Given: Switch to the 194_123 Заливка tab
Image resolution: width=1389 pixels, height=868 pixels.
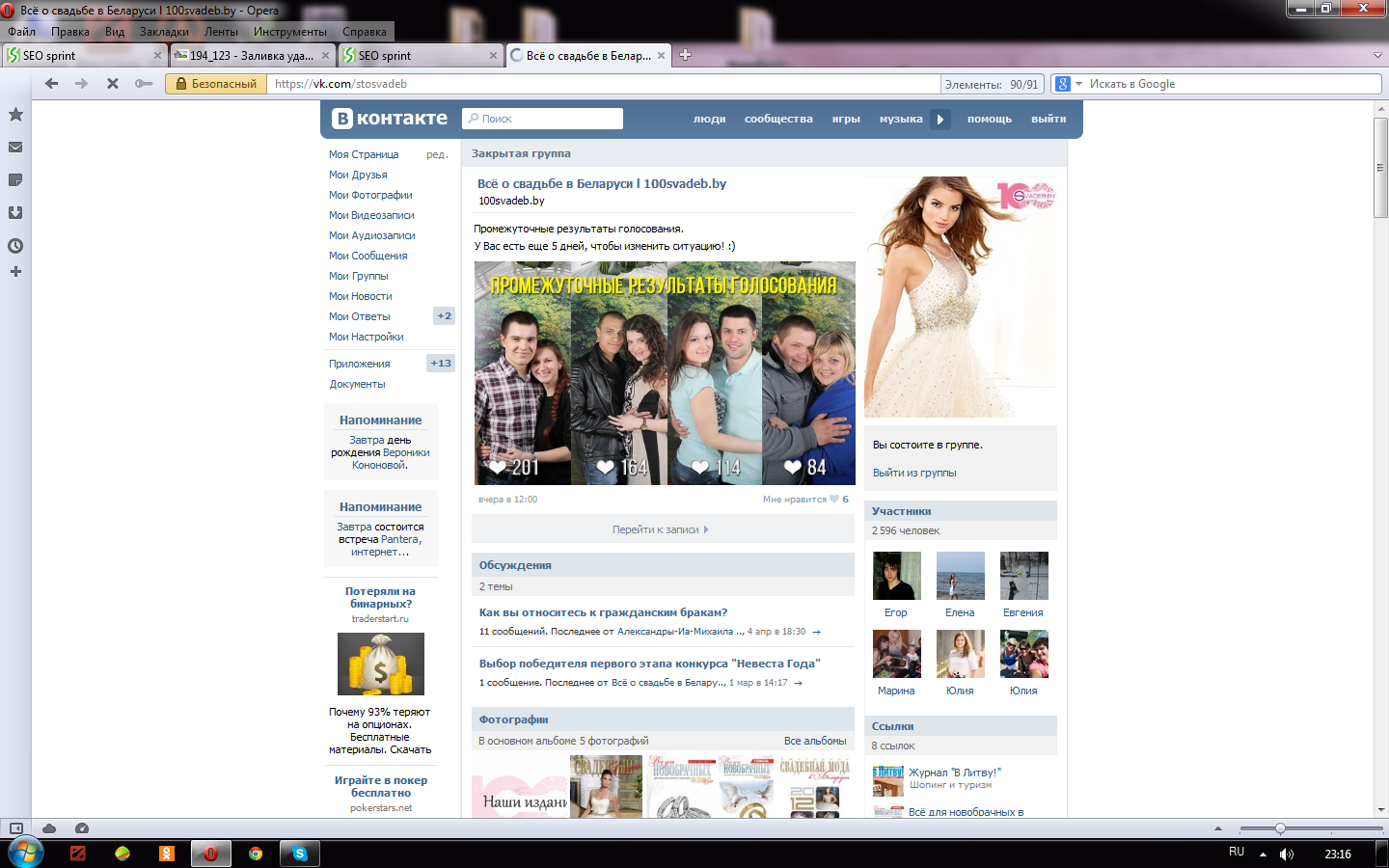Looking at the screenshot, I should tap(253, 55).
